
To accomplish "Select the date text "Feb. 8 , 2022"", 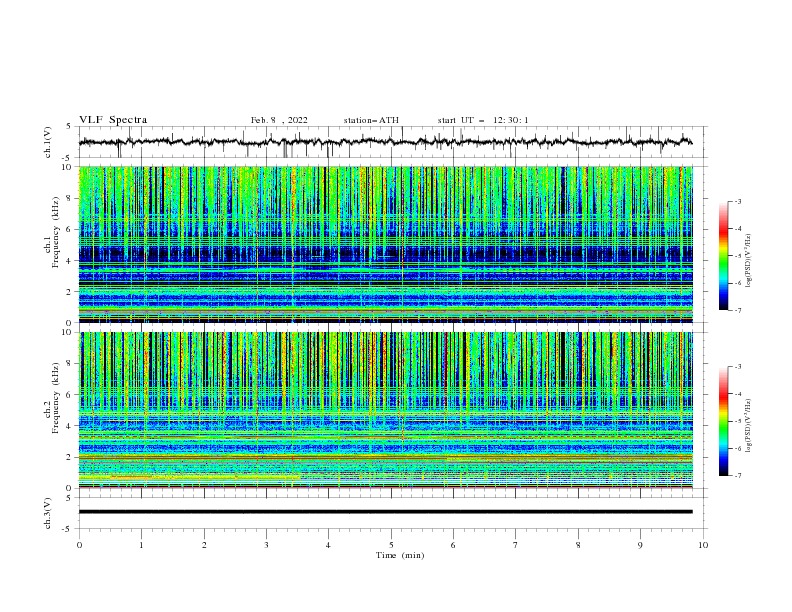I will 279,120.
